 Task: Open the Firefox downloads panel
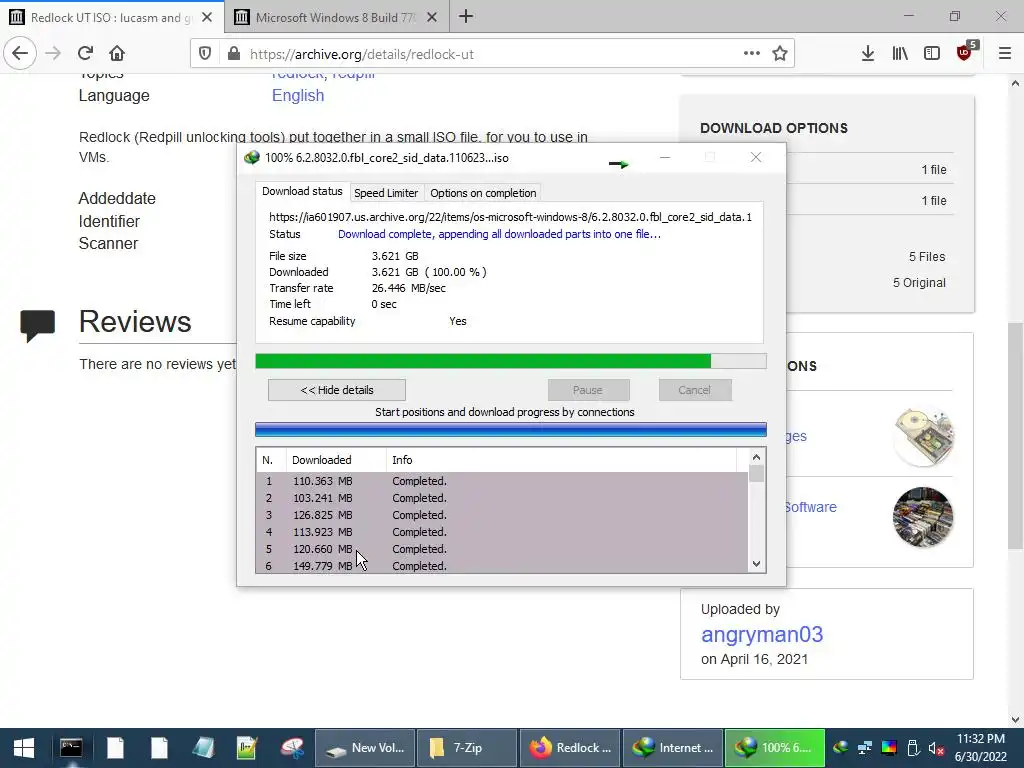[x=868, y=54]
